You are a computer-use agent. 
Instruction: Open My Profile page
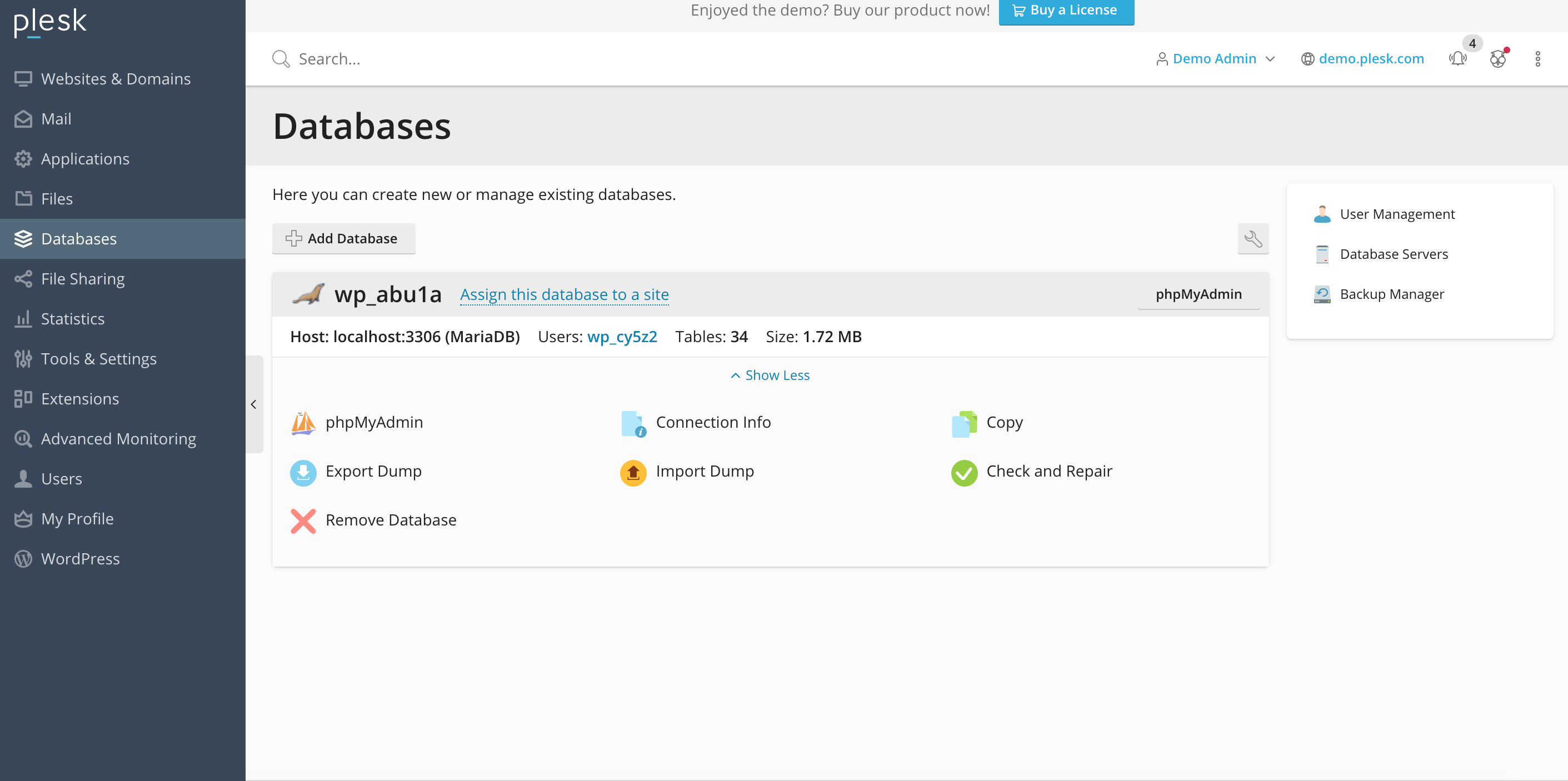[122, 519]
